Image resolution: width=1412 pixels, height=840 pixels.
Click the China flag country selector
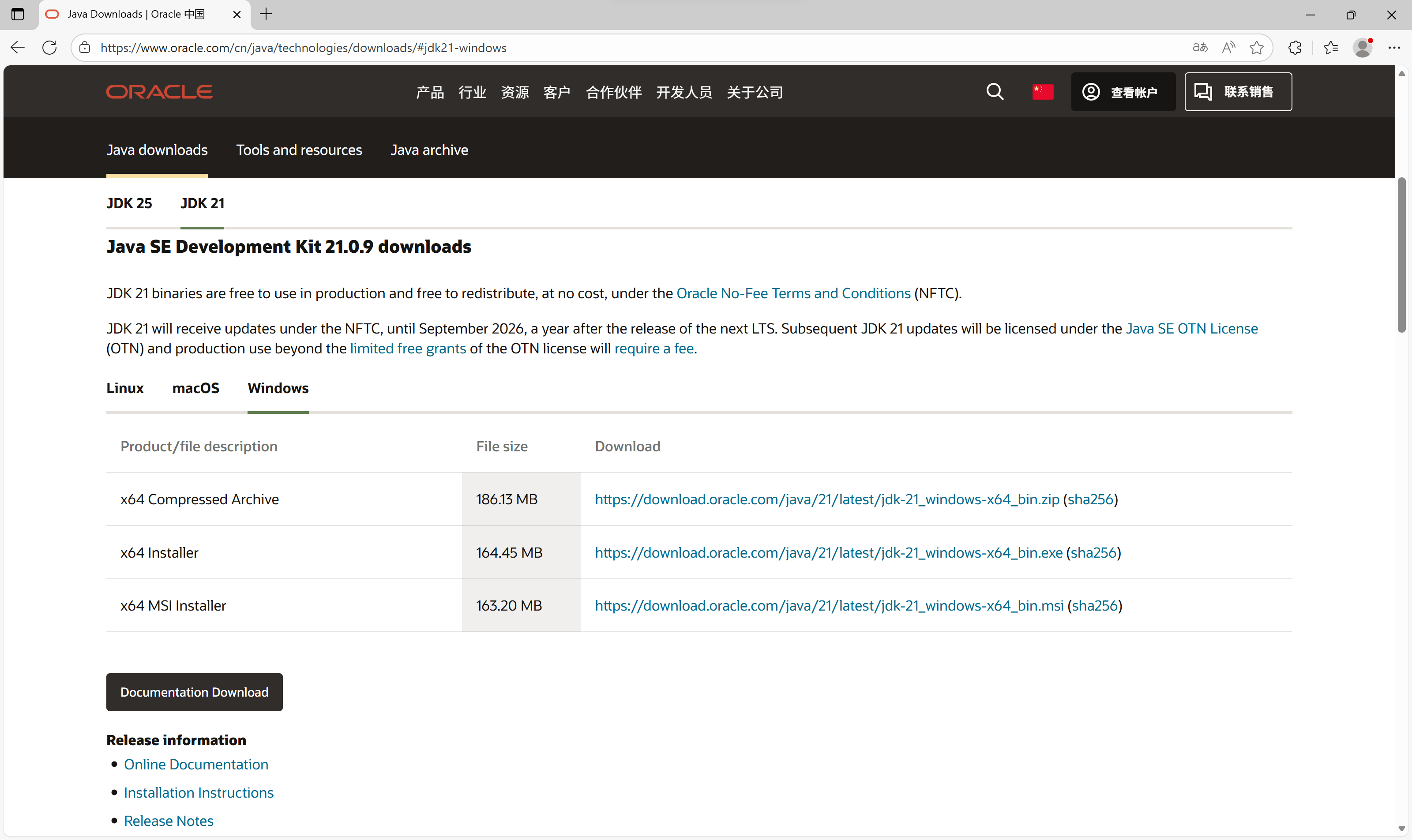pyautogui.click(x=1042, y=92)
